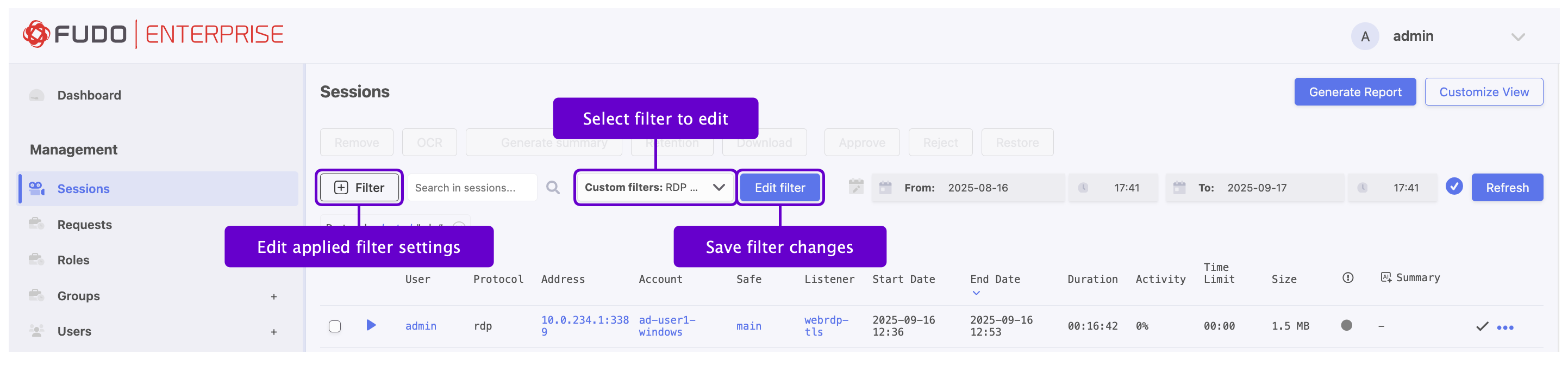Expand the Groups plus icon
Image resolution: width=1568 pixels, height=365 pixels.
coord(274,296)
